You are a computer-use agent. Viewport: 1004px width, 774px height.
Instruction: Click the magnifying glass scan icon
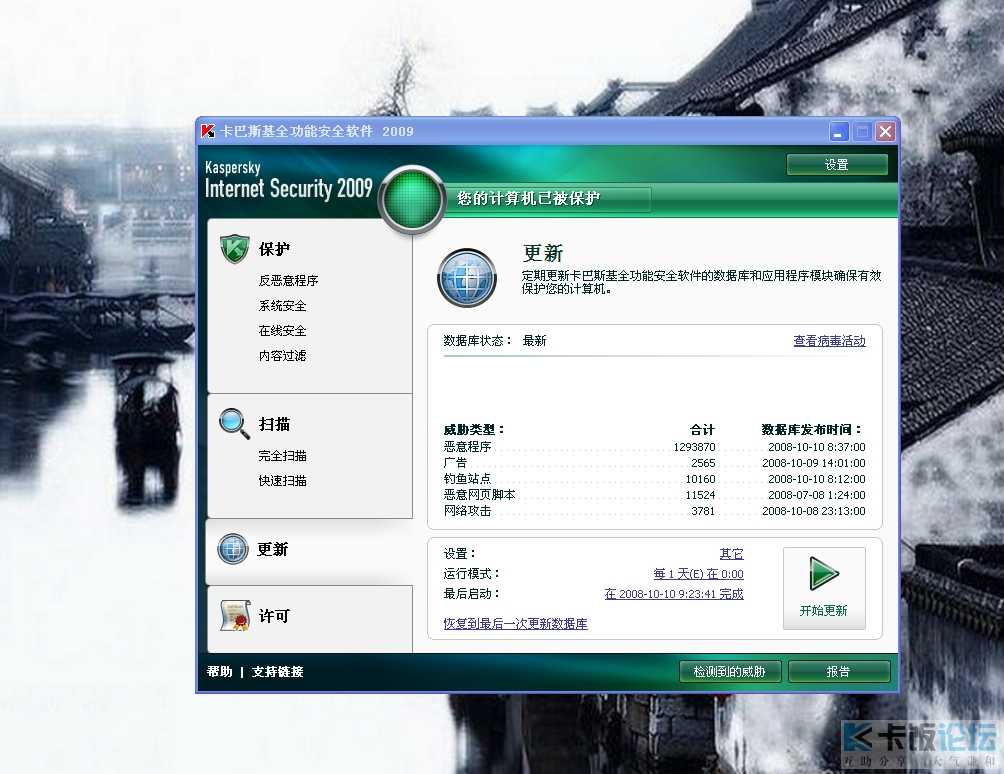(x=234, y=424)
